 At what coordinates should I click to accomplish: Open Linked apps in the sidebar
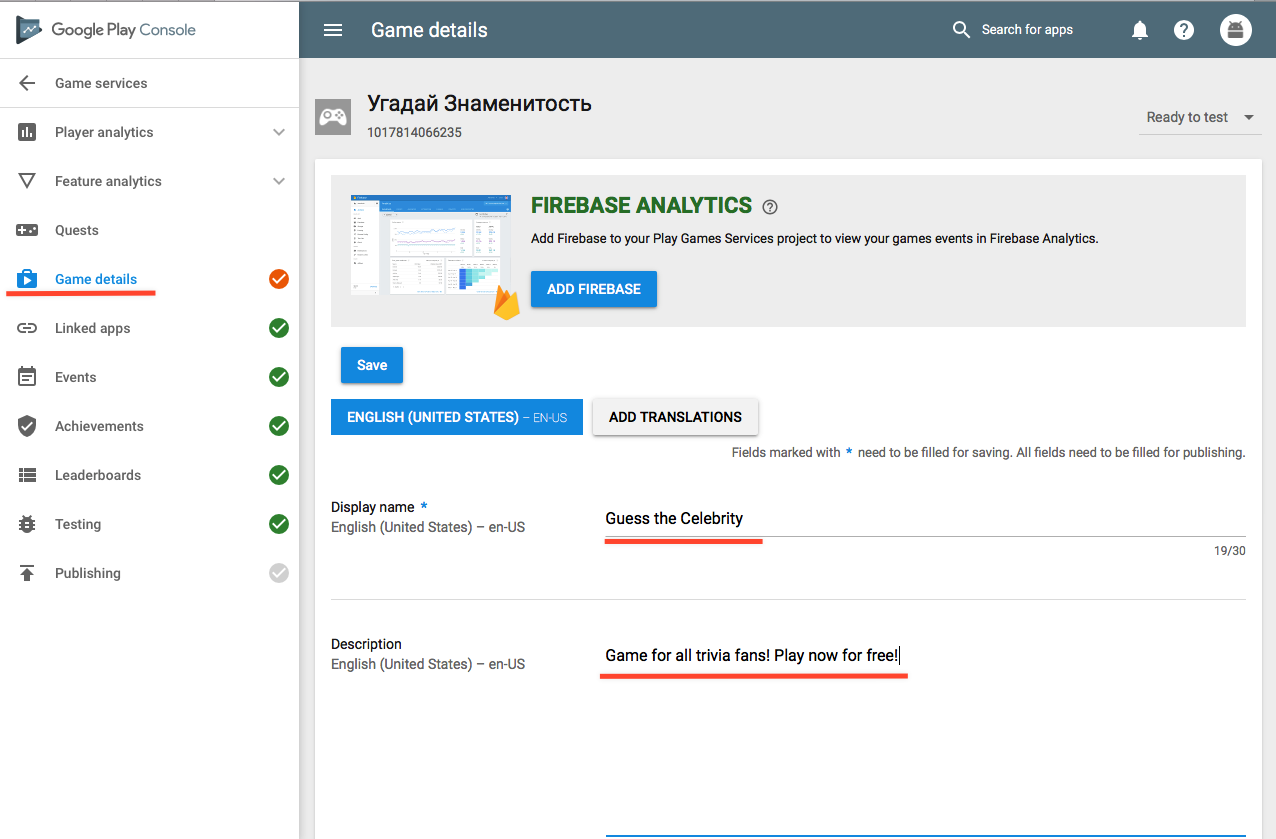(x=93, y=328)
